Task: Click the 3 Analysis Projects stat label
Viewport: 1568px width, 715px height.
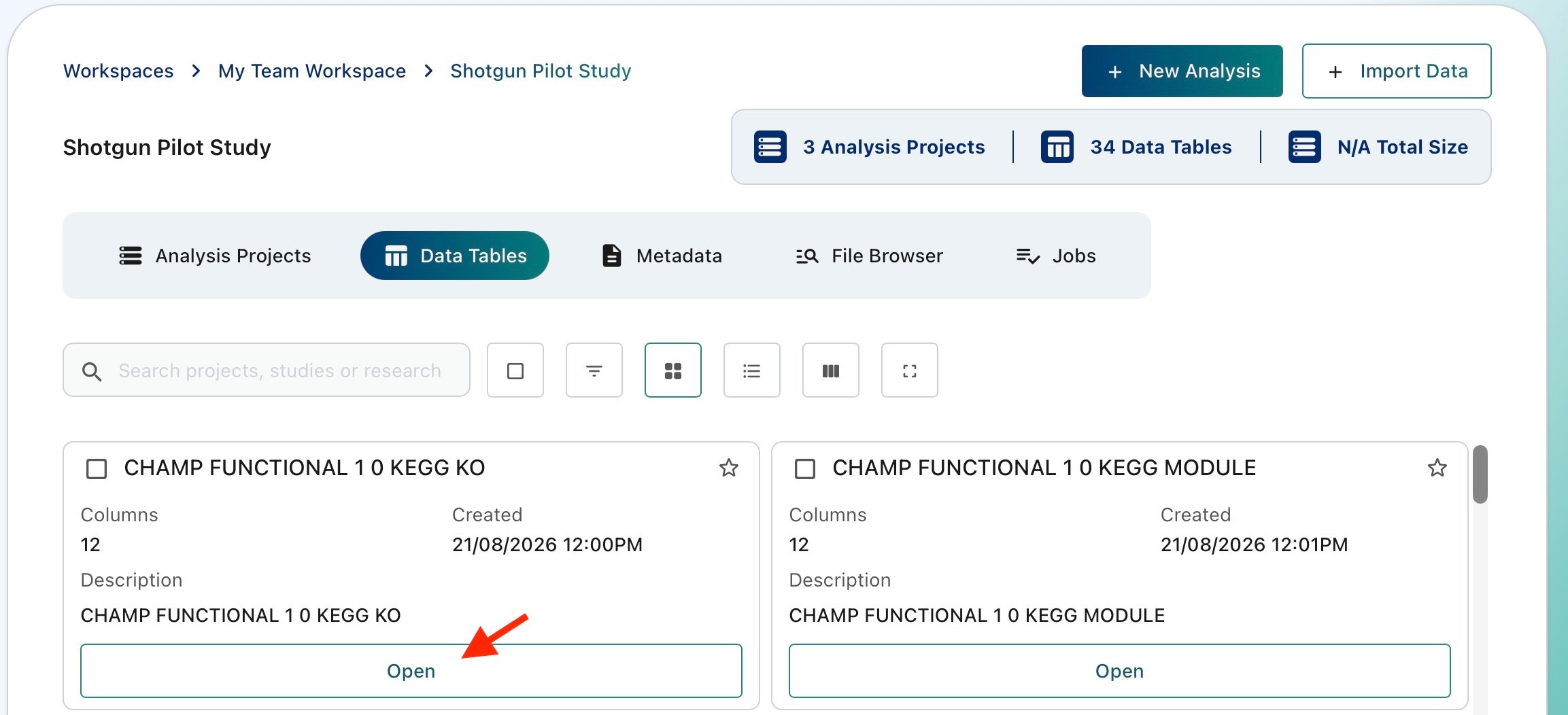Action: (x=893, y=147)
